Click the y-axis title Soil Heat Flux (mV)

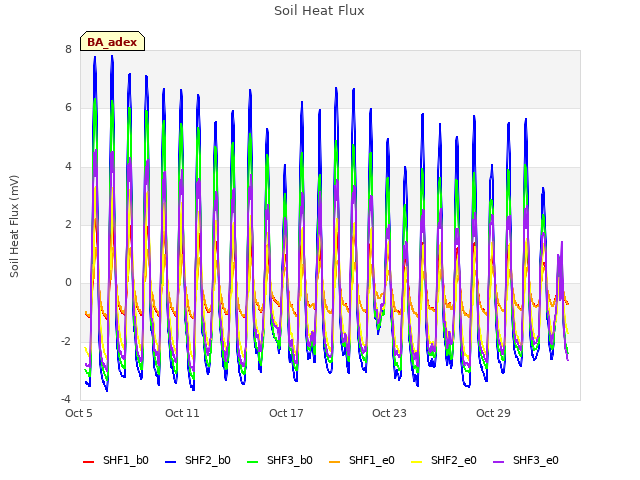[x=14, y=227]
